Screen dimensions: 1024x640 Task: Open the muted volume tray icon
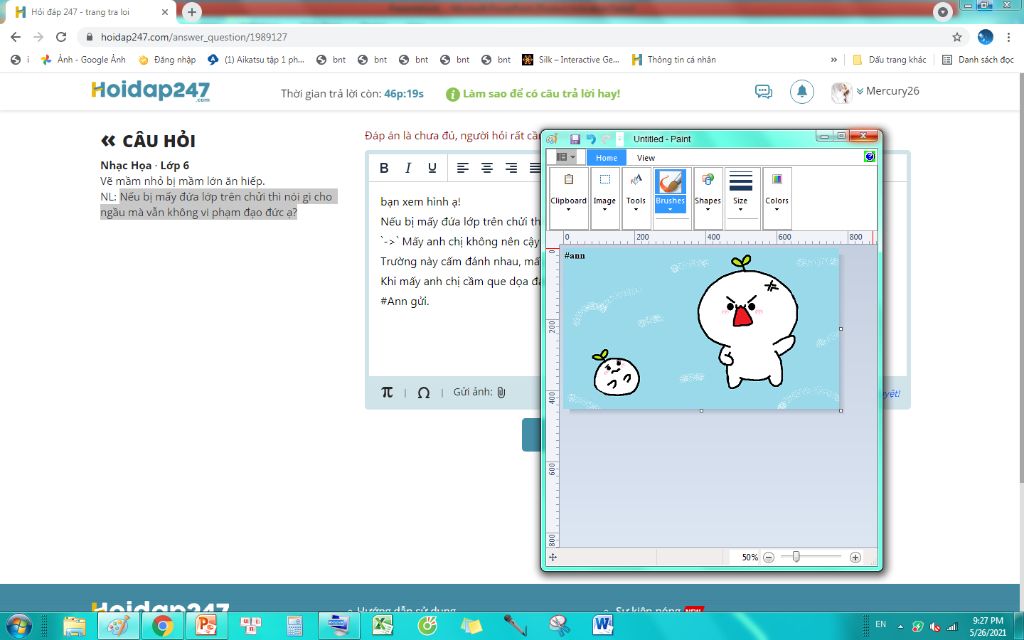(935, 626)
